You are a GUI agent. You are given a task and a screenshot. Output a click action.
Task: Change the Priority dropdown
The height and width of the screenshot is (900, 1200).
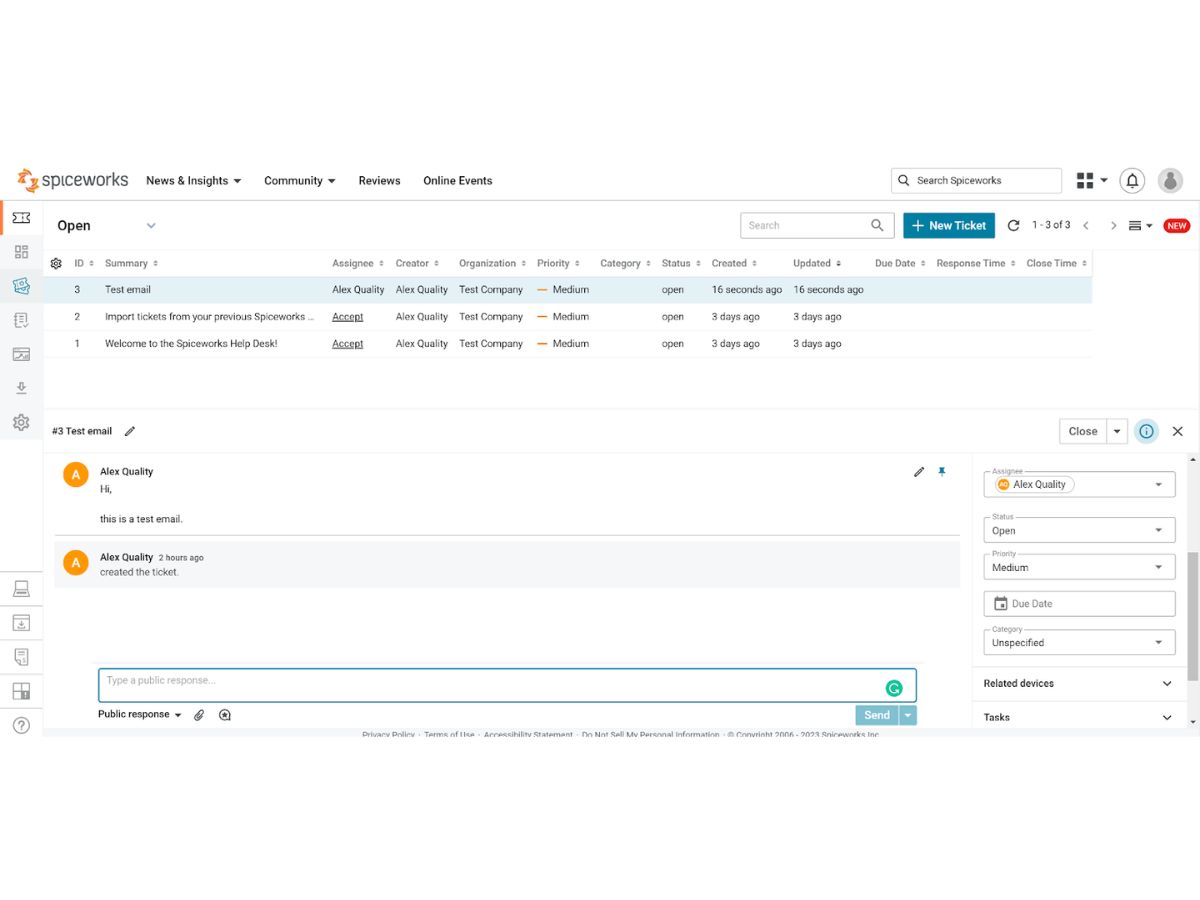point(1080,567)
